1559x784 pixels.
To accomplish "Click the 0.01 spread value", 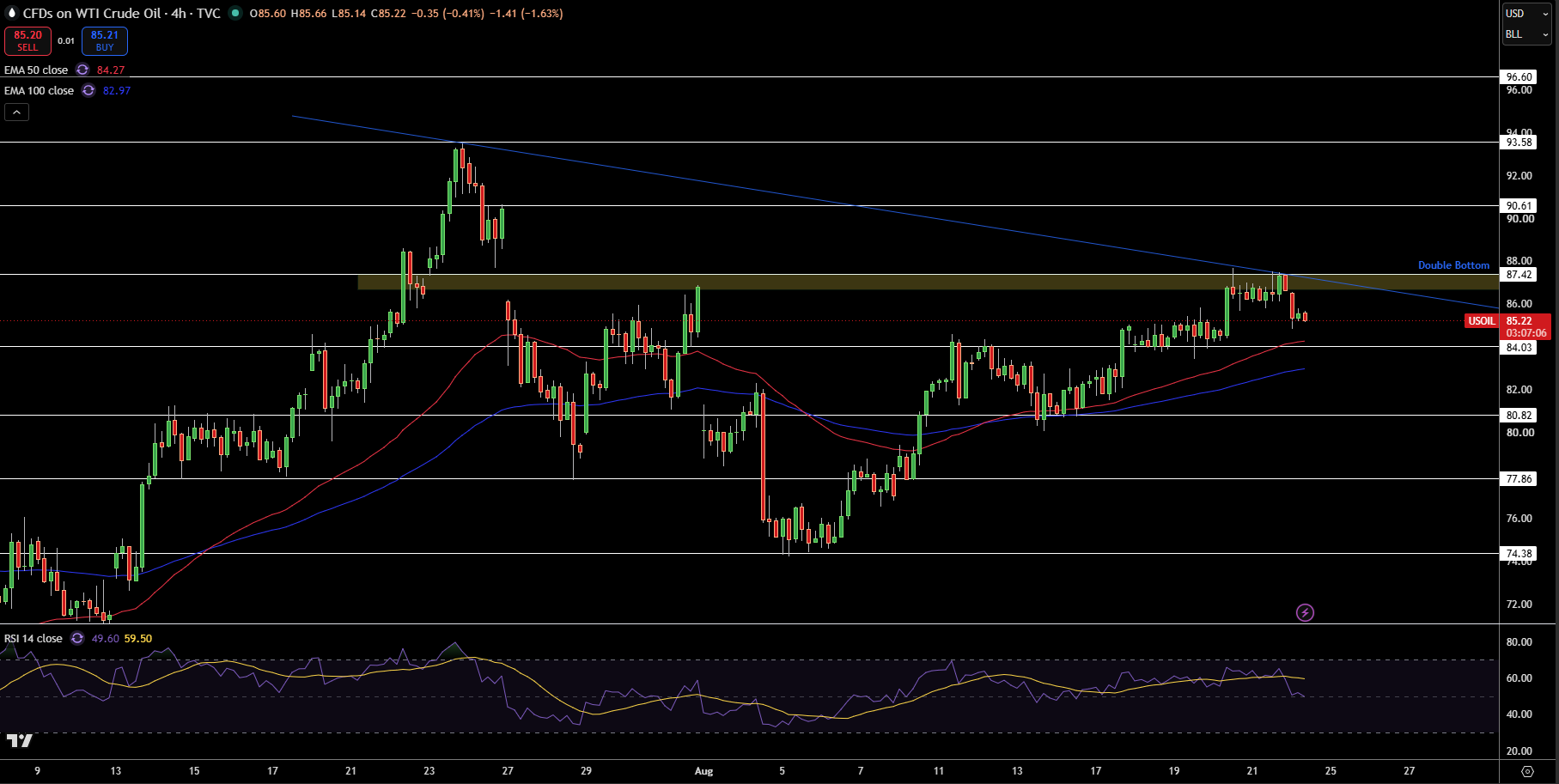I will point(66,41).
